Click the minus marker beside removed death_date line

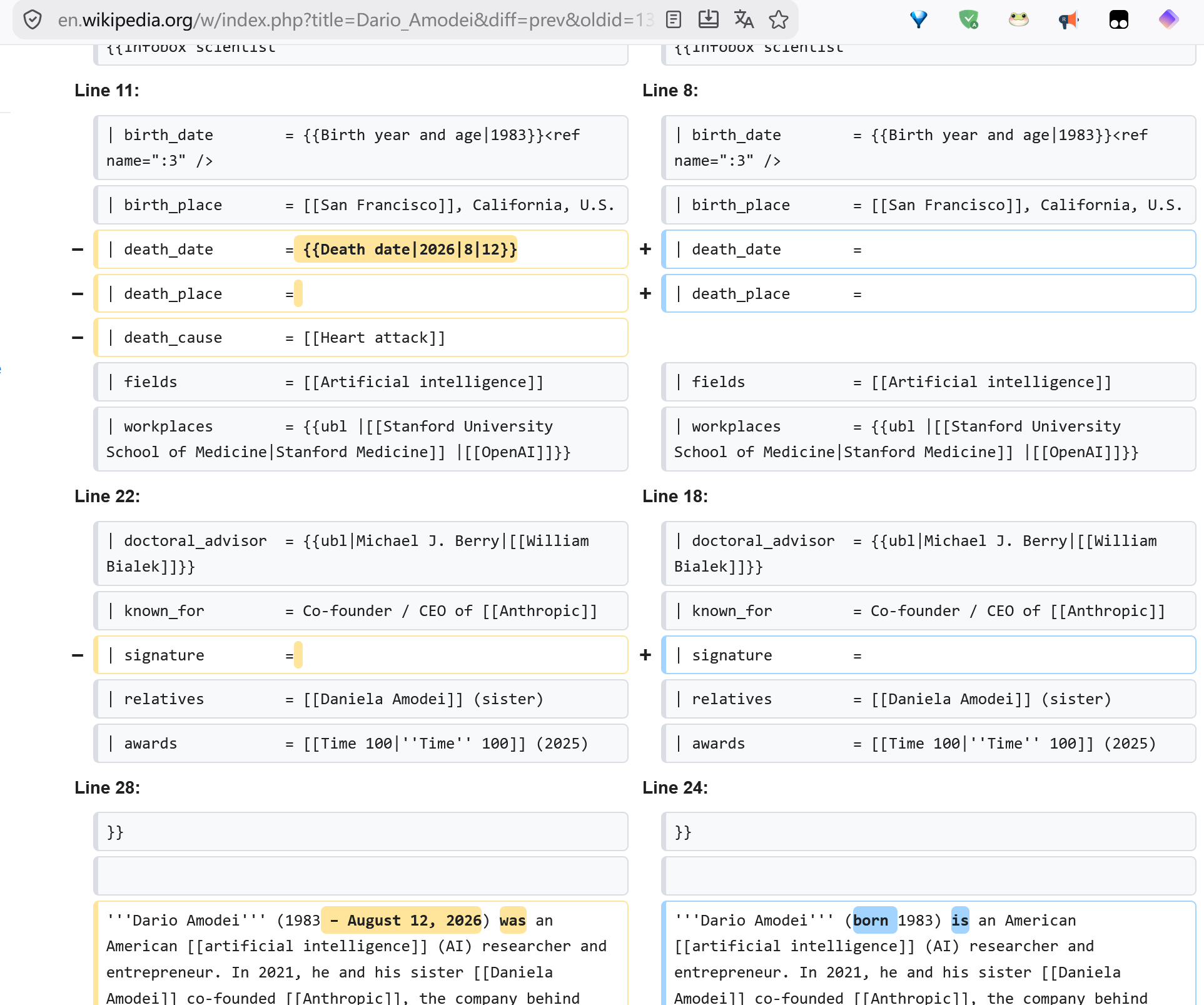click(78, 250)
